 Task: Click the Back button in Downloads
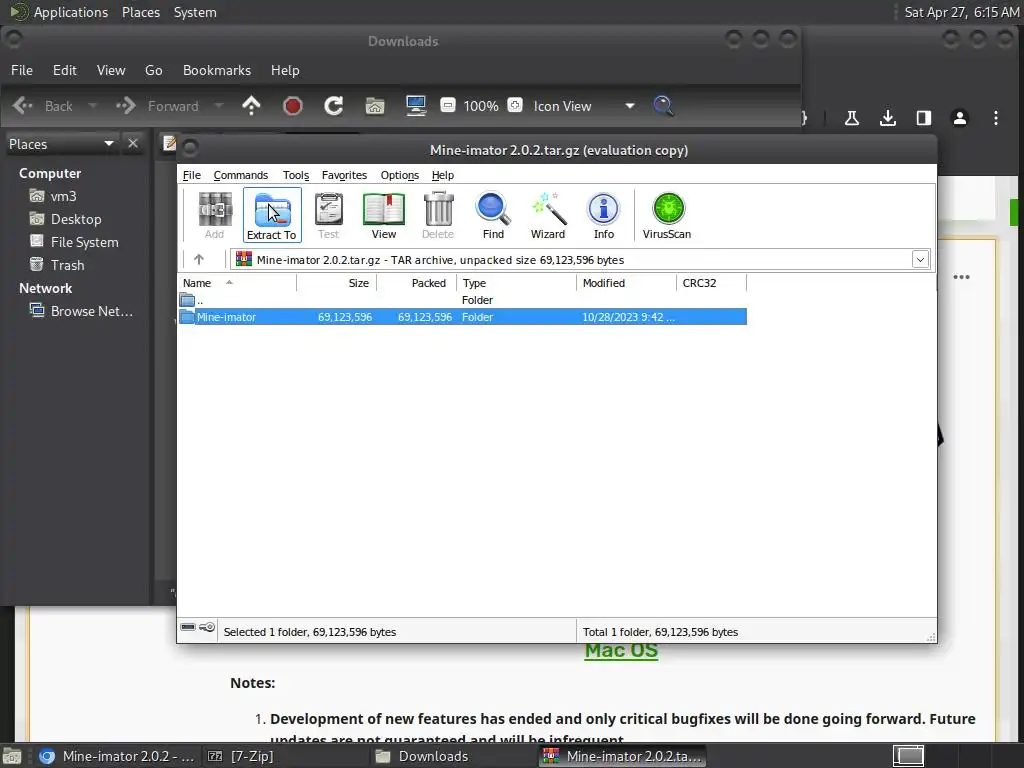click(x=43, y=106)
